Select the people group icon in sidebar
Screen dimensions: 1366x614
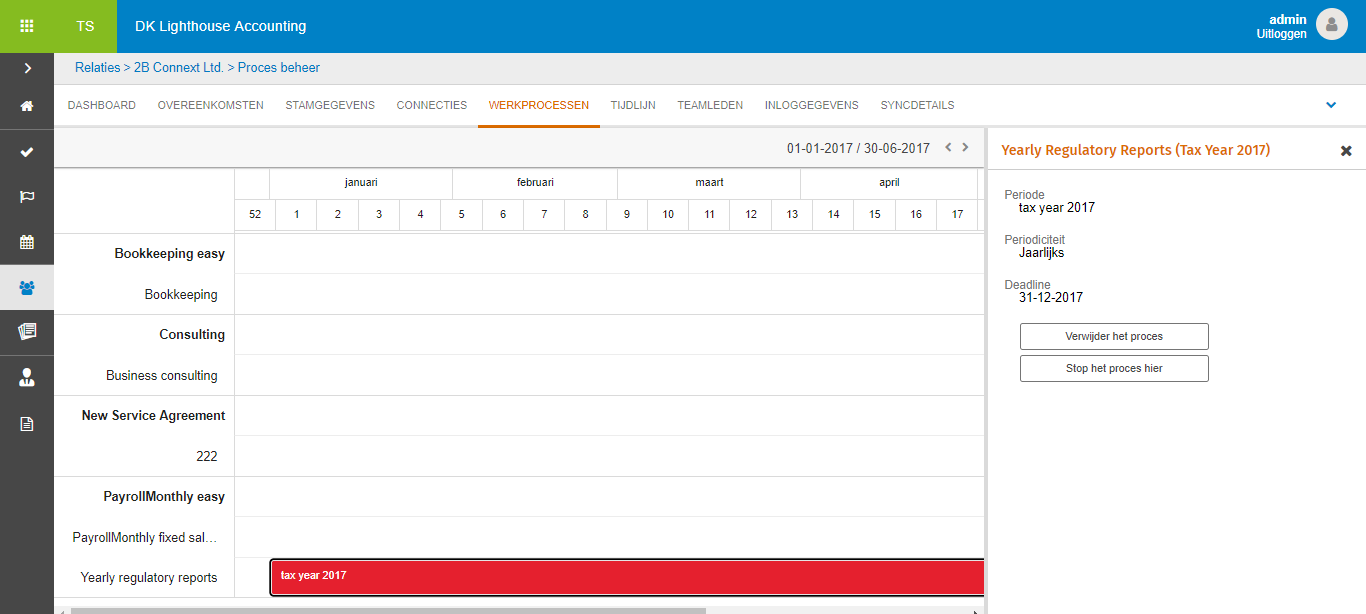27,288
